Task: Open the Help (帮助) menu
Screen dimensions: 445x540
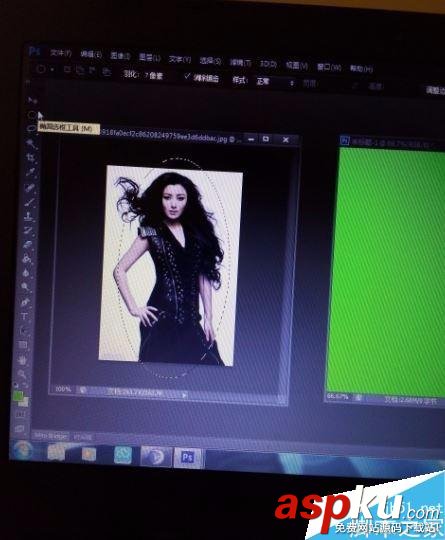Action: (x=361, y=69)
